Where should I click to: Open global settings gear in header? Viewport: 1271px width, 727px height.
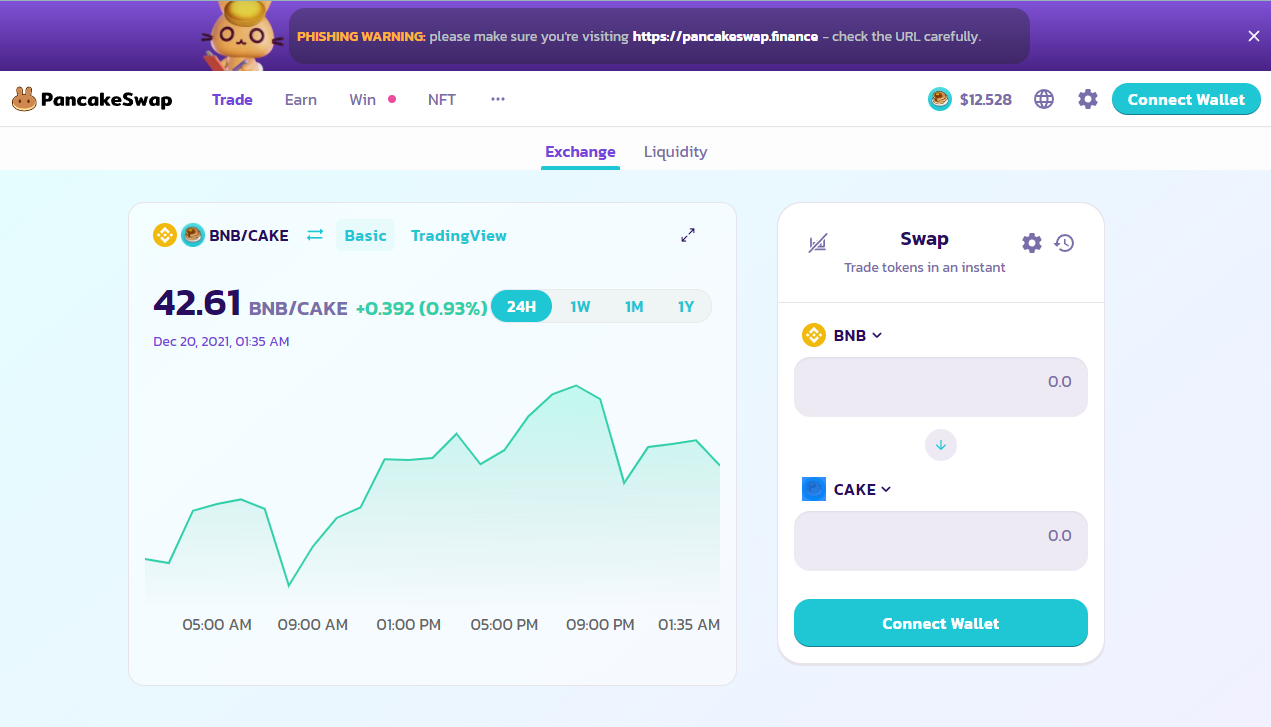point(1088,99)
